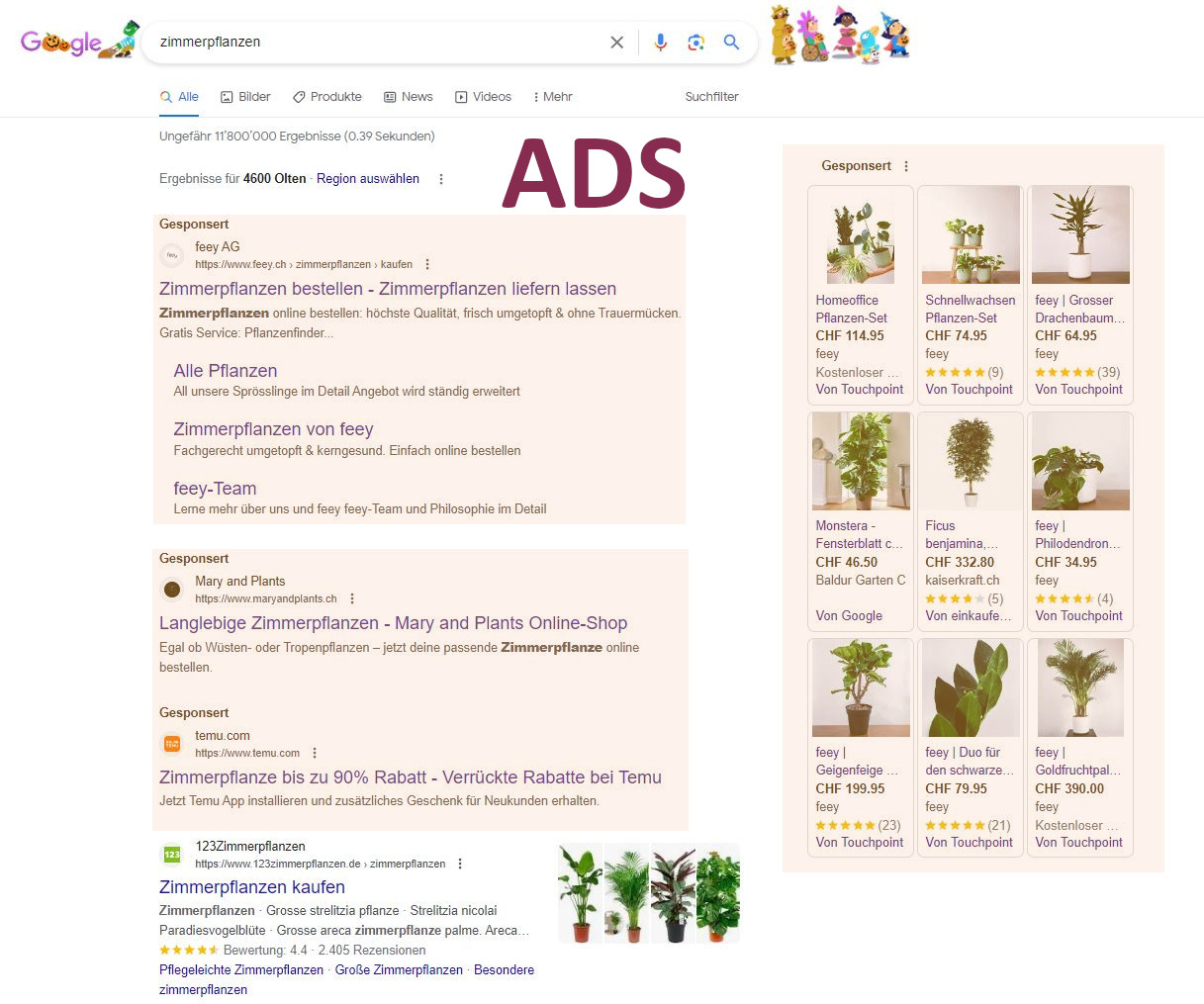This screenshot has width=1204, height=1004.
Task: Open Grosser Drachenbaum product image
Action: click(1080, 235)
